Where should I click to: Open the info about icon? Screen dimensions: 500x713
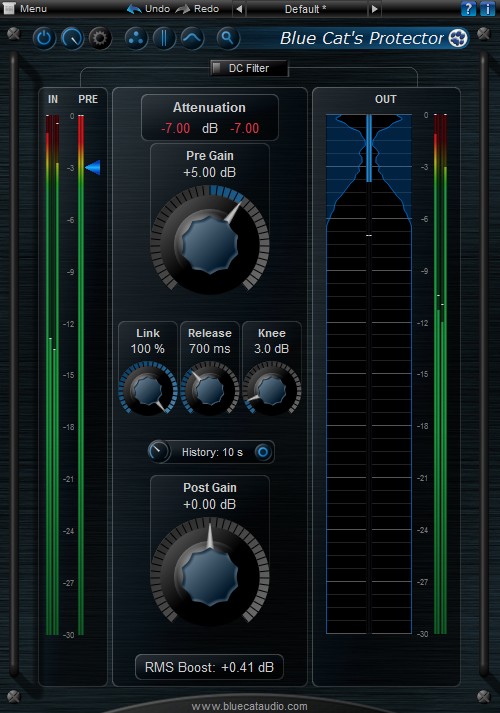point(487,9)
